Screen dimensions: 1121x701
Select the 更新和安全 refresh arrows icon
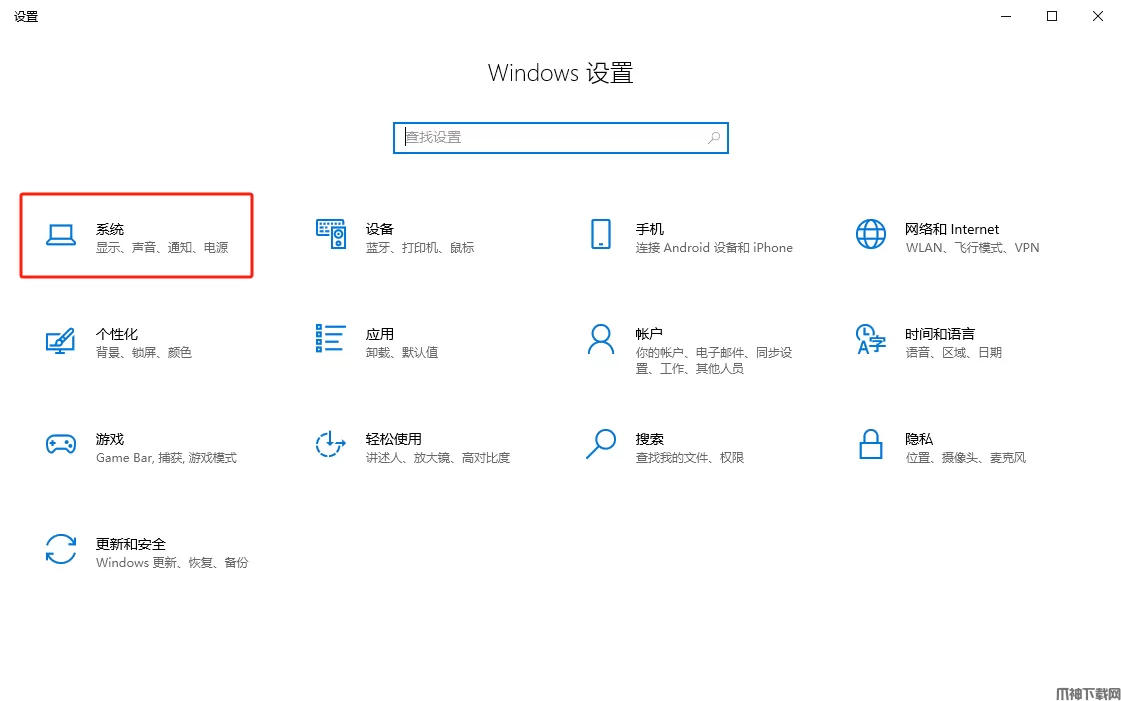[61, 550]
